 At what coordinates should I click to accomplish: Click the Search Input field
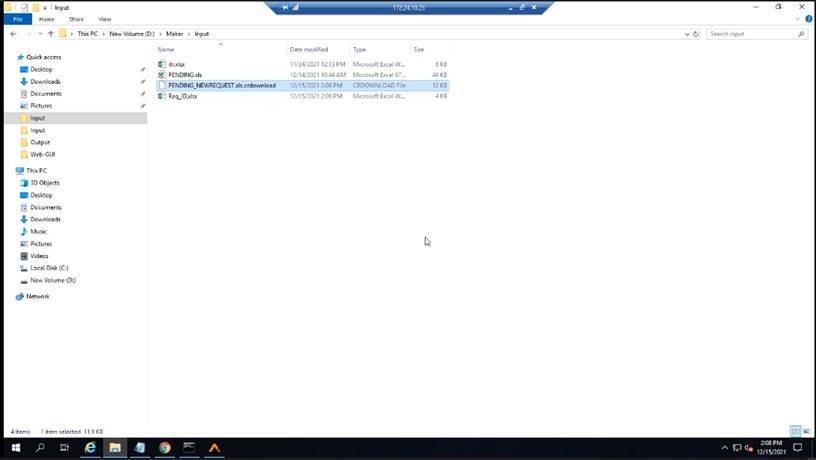(x=752, y=34)
